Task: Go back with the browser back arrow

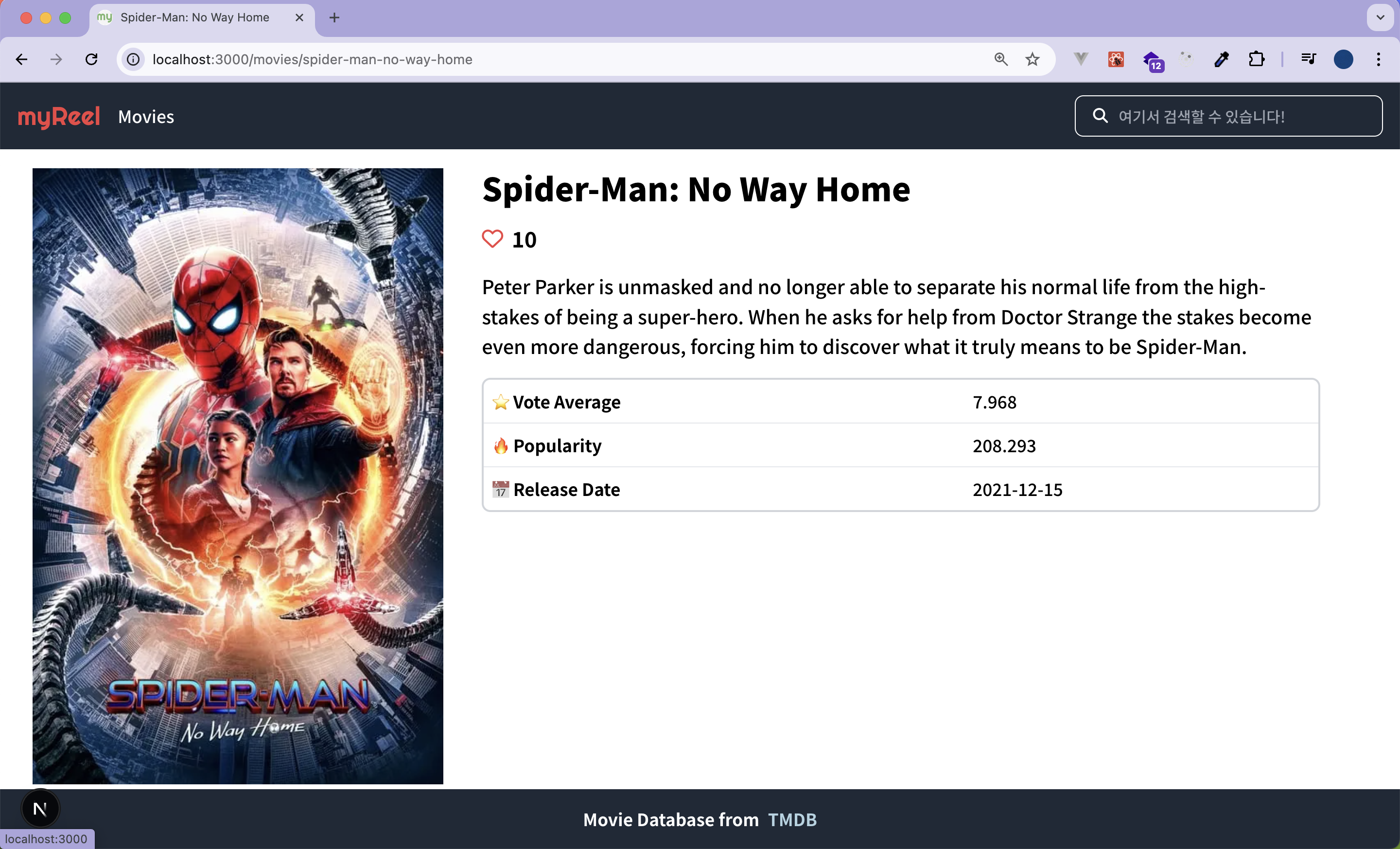Action: [x=21, y=59]
